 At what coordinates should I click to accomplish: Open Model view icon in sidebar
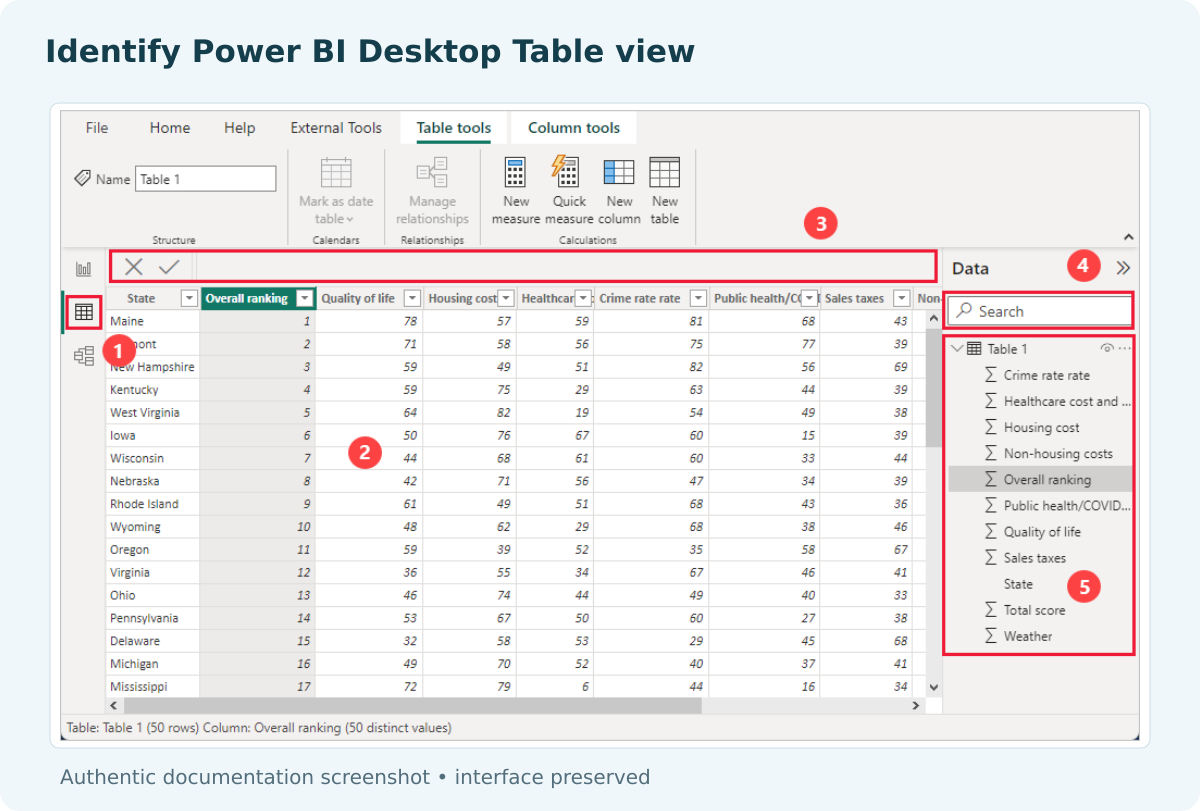point(84,355)
